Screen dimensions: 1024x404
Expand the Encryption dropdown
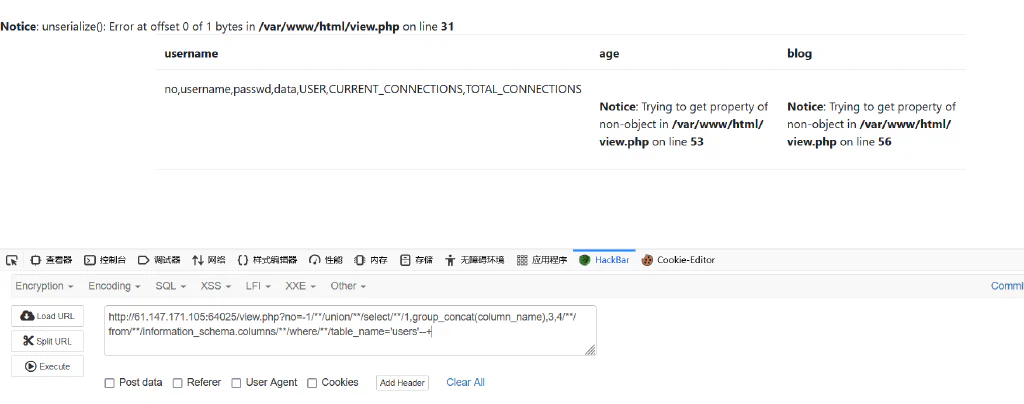(44, 286)
